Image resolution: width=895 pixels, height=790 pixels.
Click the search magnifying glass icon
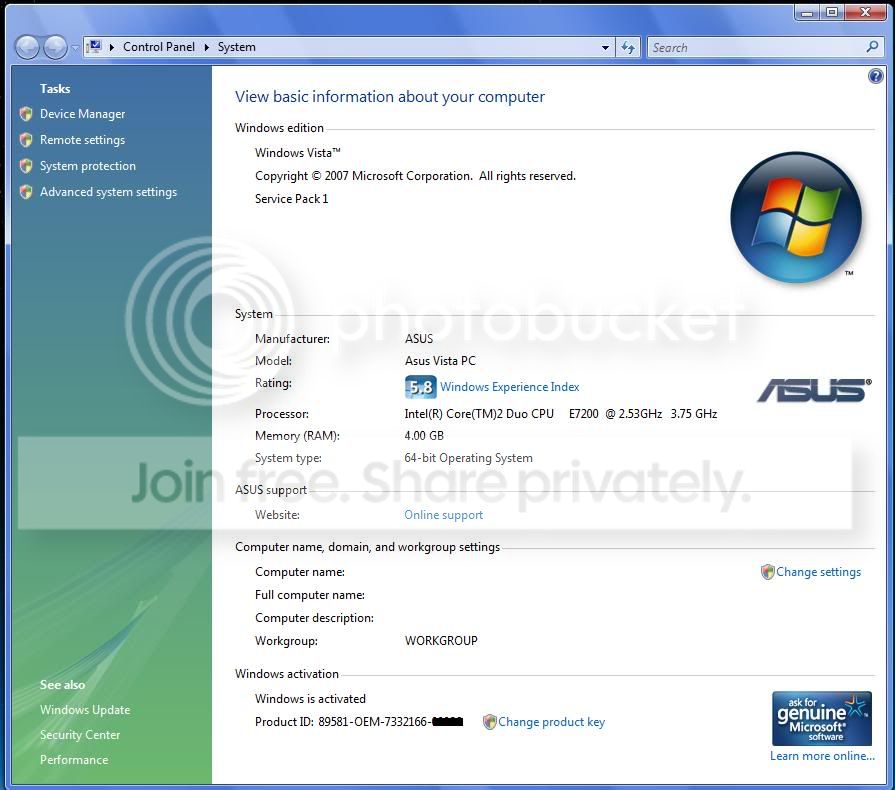point(872,47)
